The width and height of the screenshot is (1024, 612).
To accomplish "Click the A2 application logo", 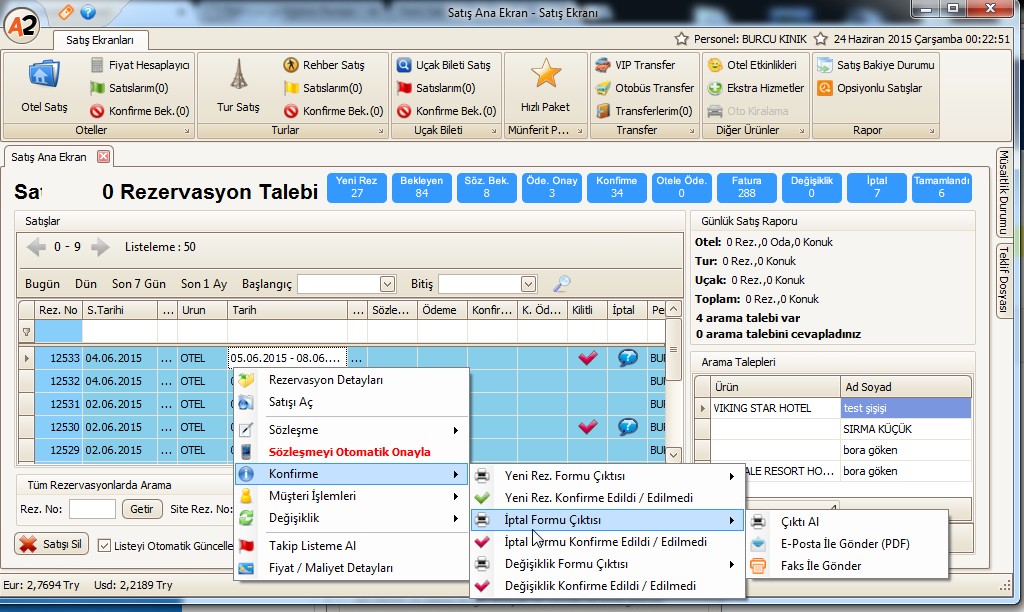I will (x=22, y=25).
